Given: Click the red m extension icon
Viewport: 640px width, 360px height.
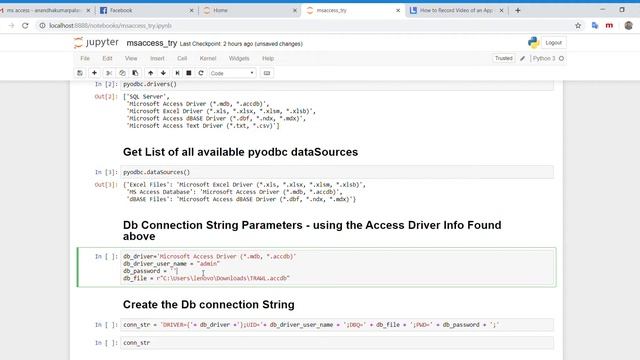Looking at the screenshot, I should point(609,26).
